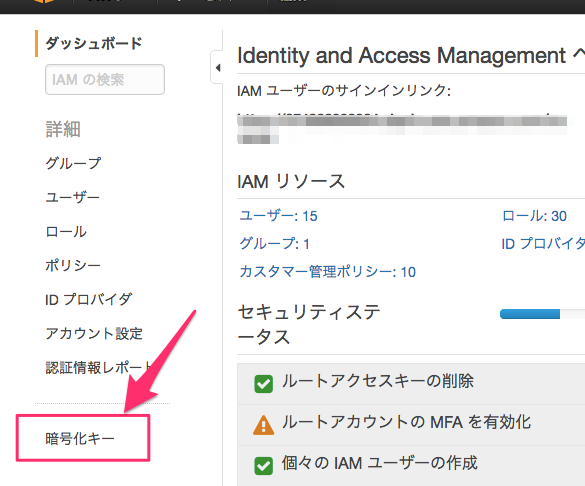
Task: Click the セキュリティステータス heading
Action: point(309,324)
